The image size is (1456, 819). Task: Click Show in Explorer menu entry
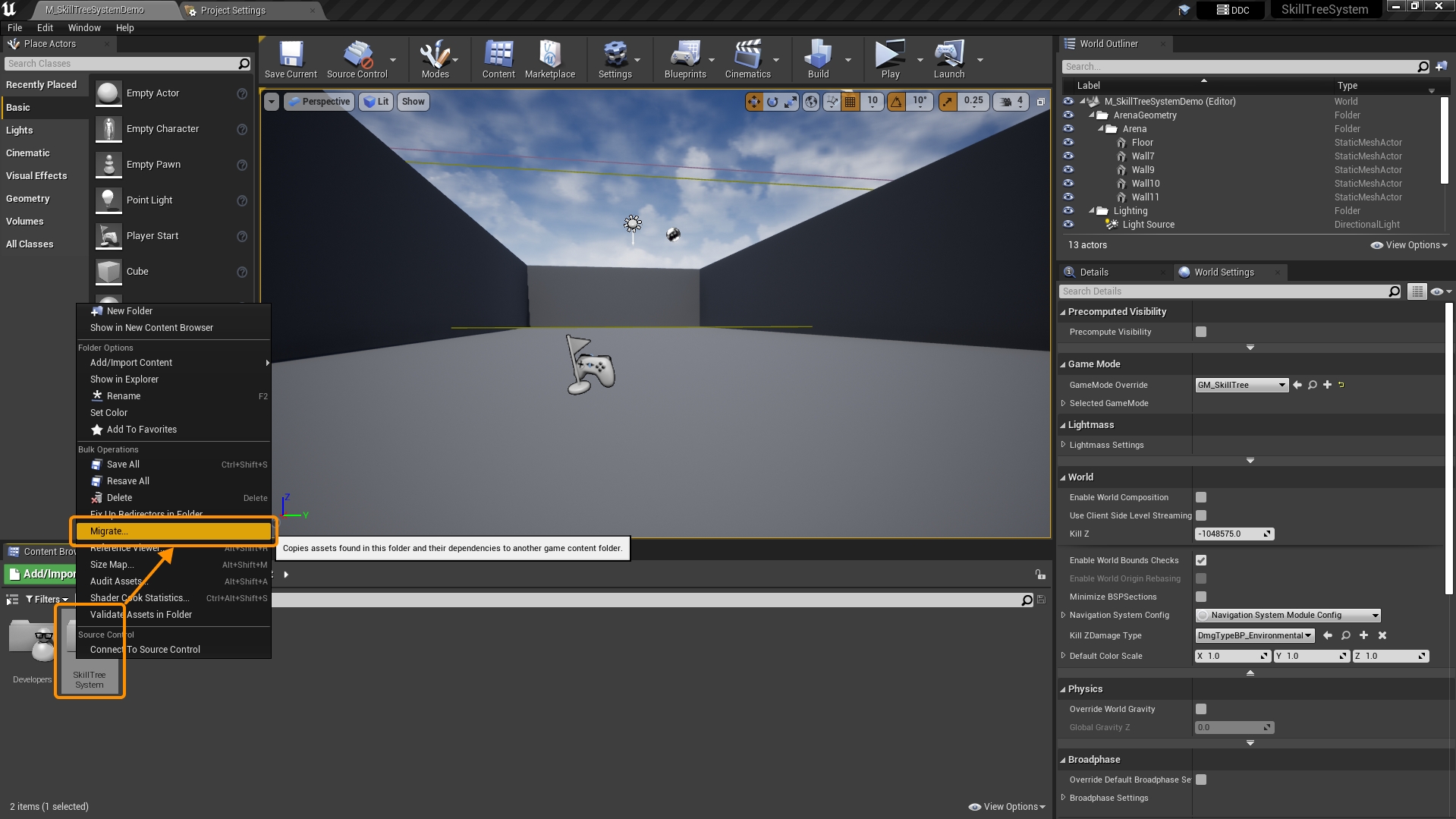tap(124, 380)
